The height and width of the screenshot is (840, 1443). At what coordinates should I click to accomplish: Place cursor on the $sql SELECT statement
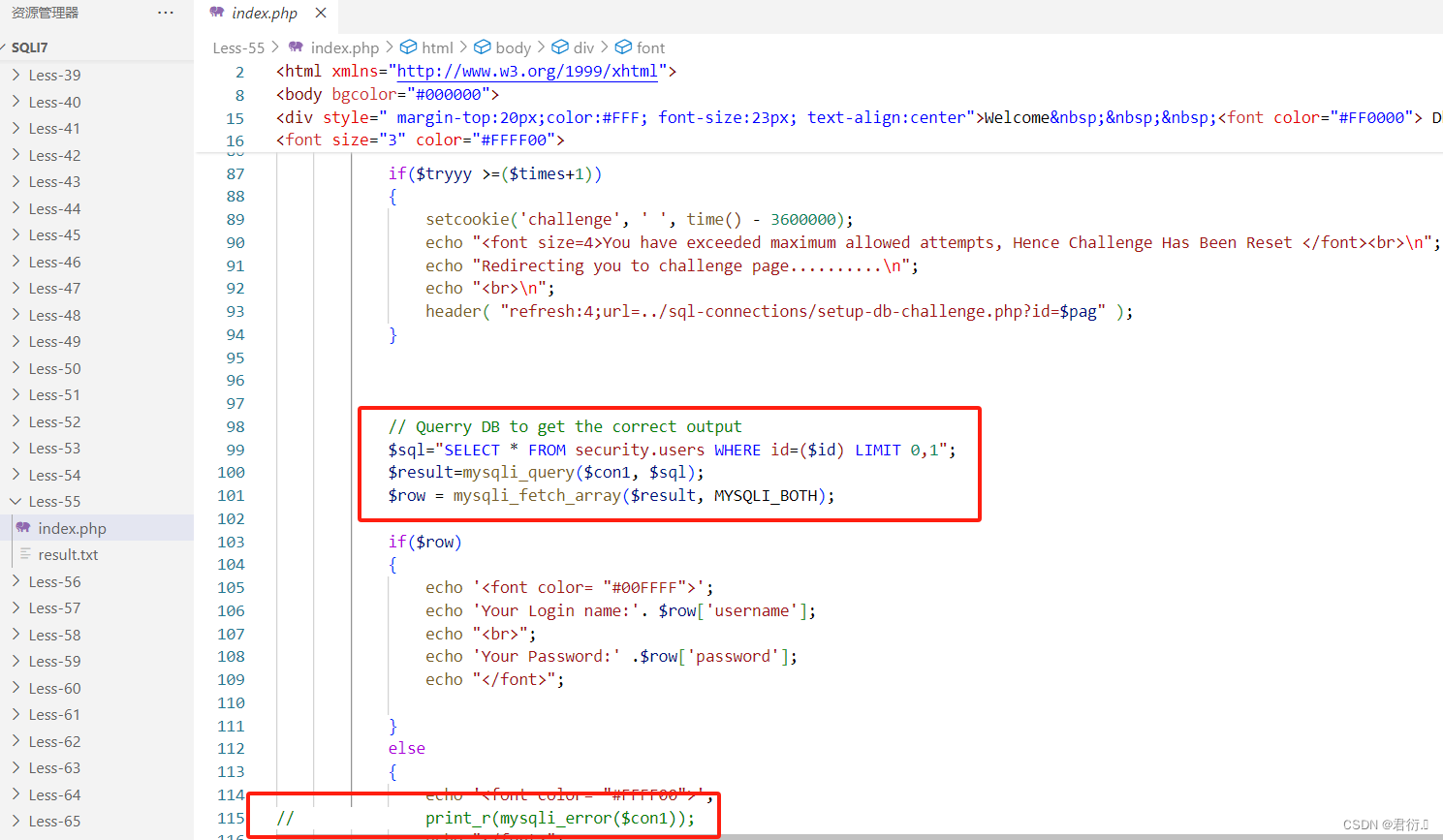click(x=672, y=450)
